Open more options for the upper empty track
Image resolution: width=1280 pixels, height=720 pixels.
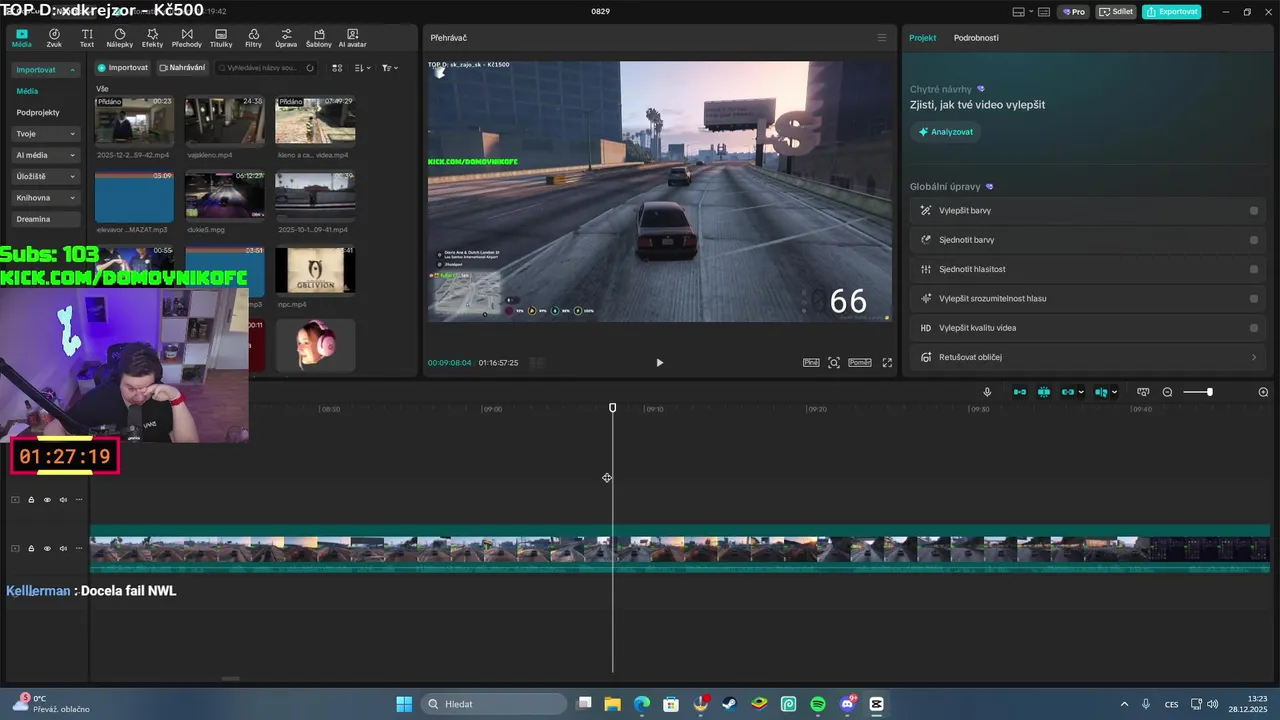[79, 500]
